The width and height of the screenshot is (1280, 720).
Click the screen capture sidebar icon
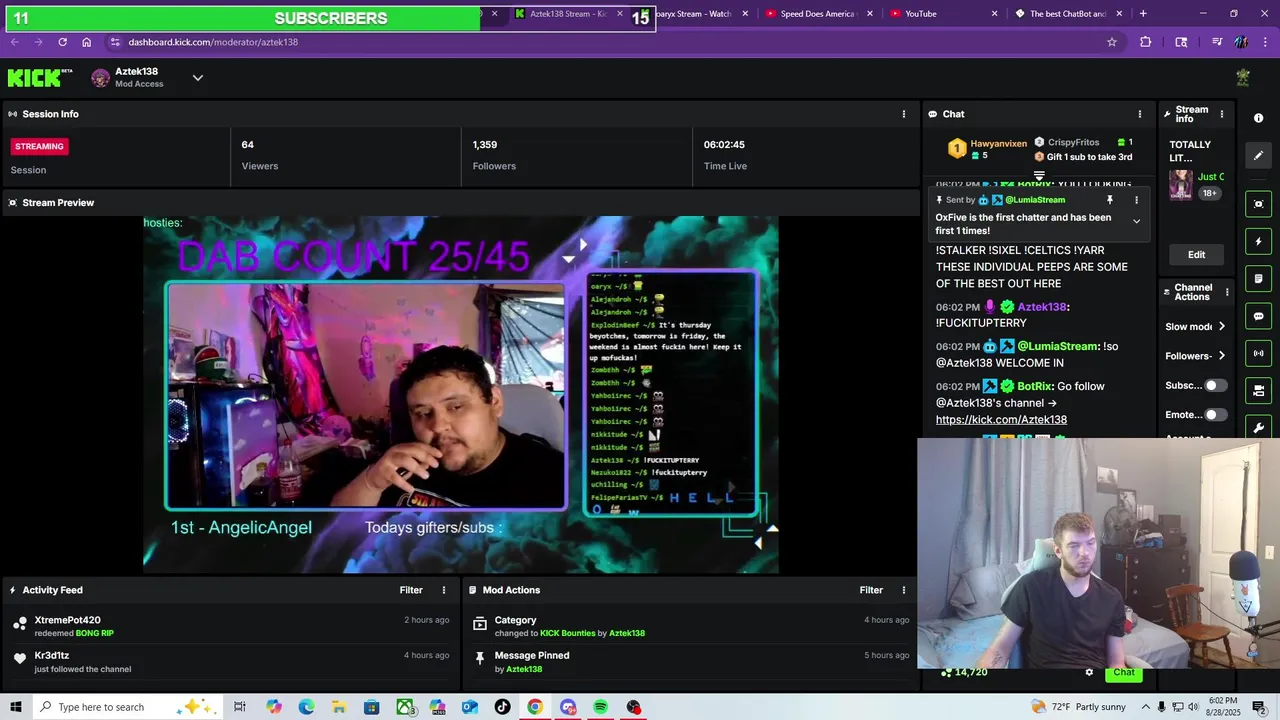point(1259,204)
